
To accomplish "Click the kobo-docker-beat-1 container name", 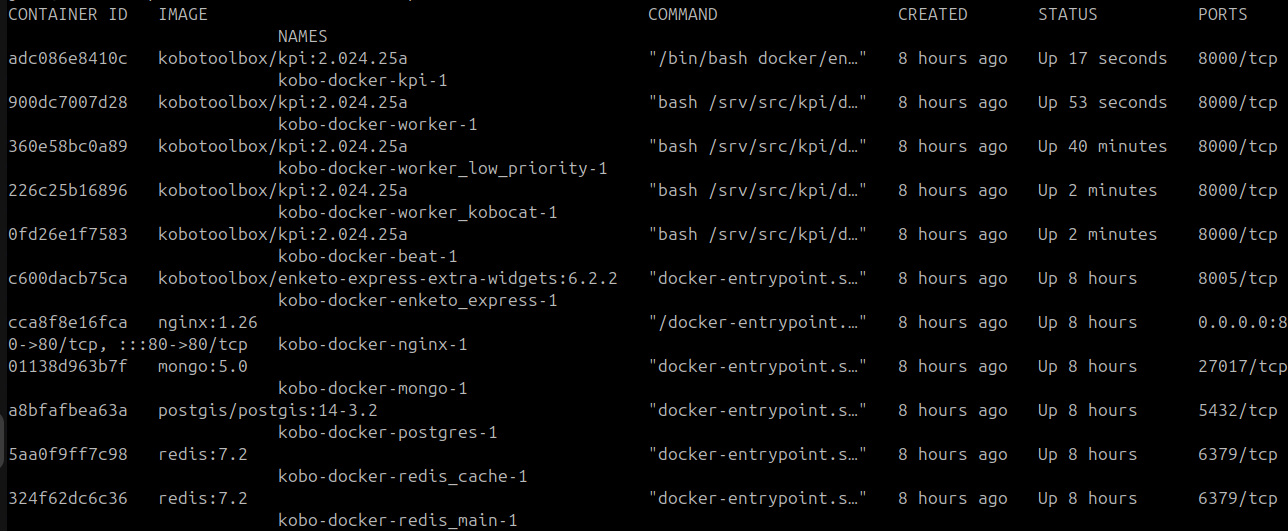I will click(x=367, y=256).
